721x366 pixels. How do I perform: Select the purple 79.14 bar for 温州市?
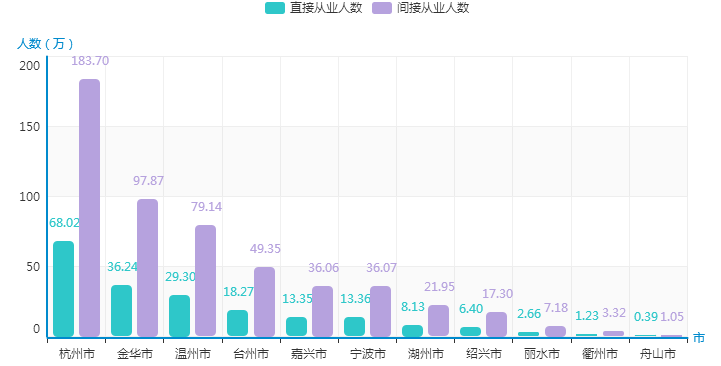point(206,281)
